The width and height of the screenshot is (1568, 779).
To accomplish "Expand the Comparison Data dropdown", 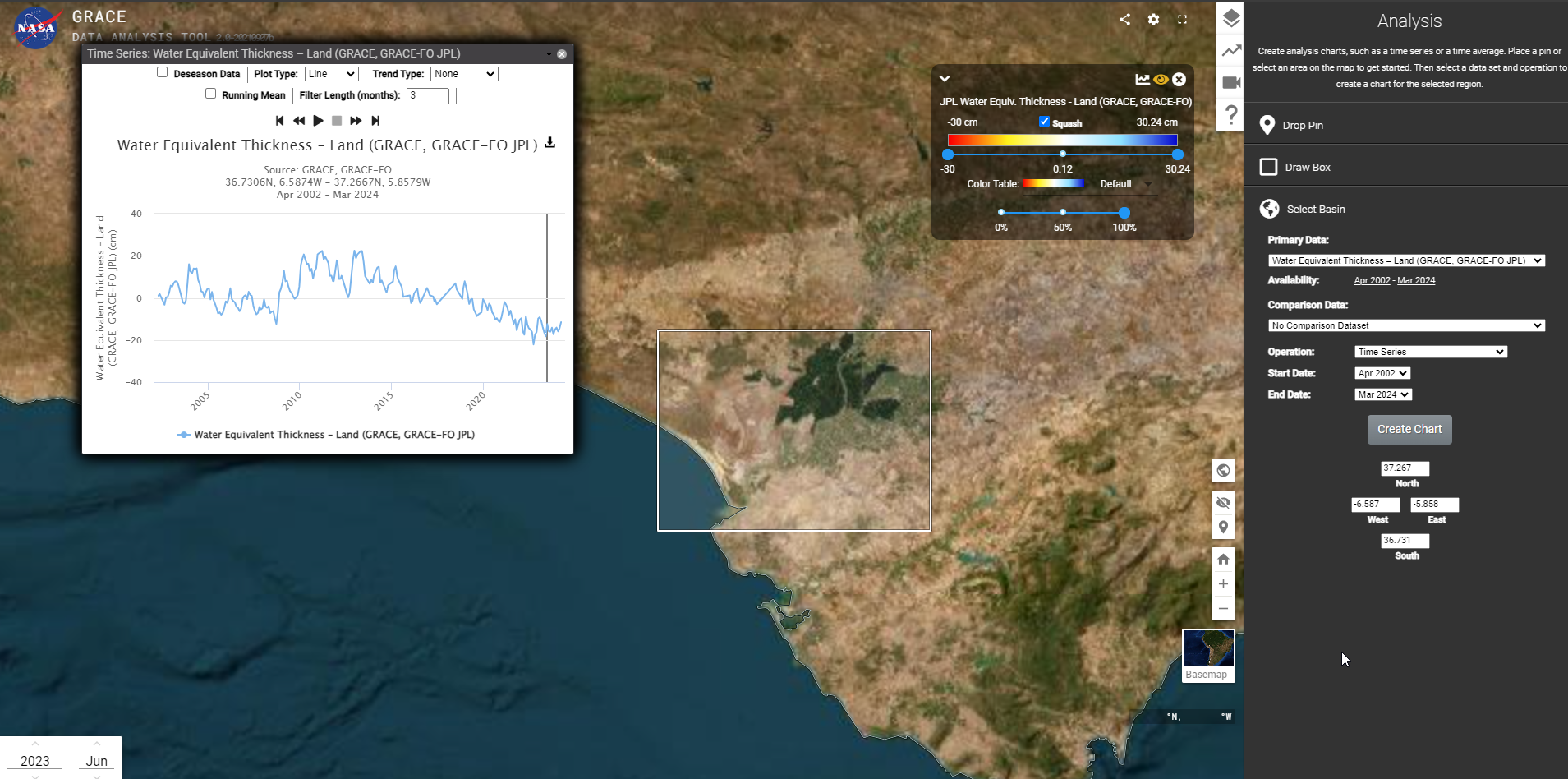I will (x=1406, y=325).
